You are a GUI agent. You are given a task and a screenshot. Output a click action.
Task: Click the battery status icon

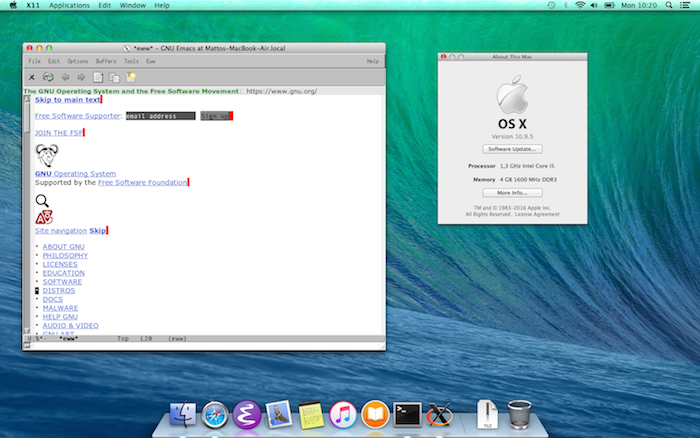click(609, 5)
